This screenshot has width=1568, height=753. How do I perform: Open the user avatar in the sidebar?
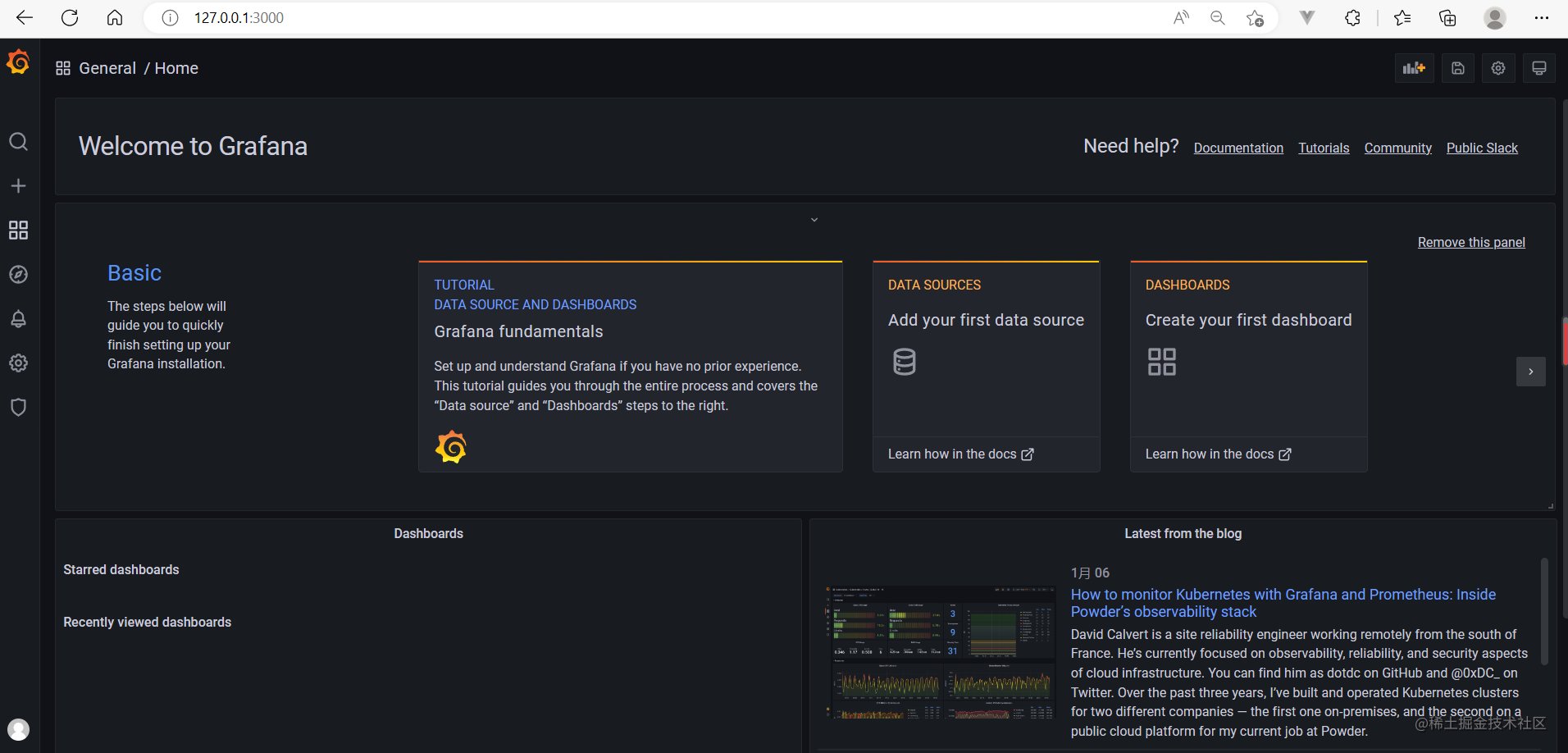[x=18, y=729]
